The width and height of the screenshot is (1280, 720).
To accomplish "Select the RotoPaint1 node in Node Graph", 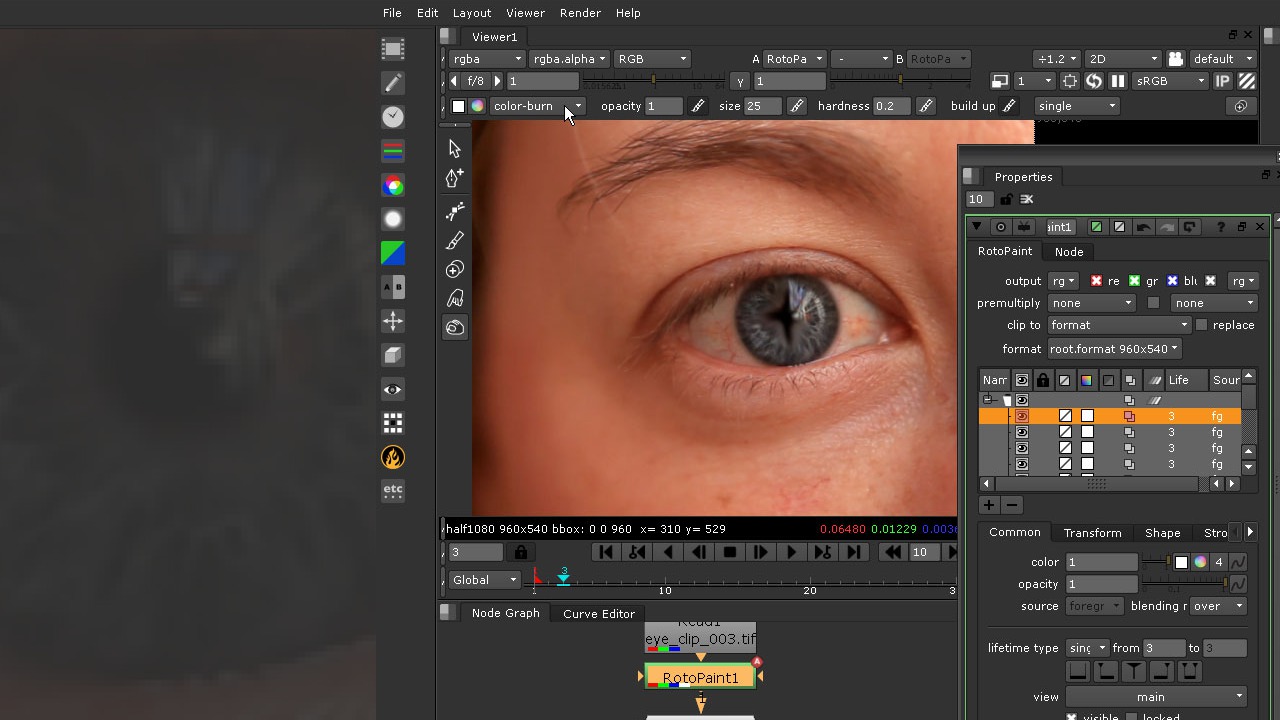I will (x=700, y=677).
